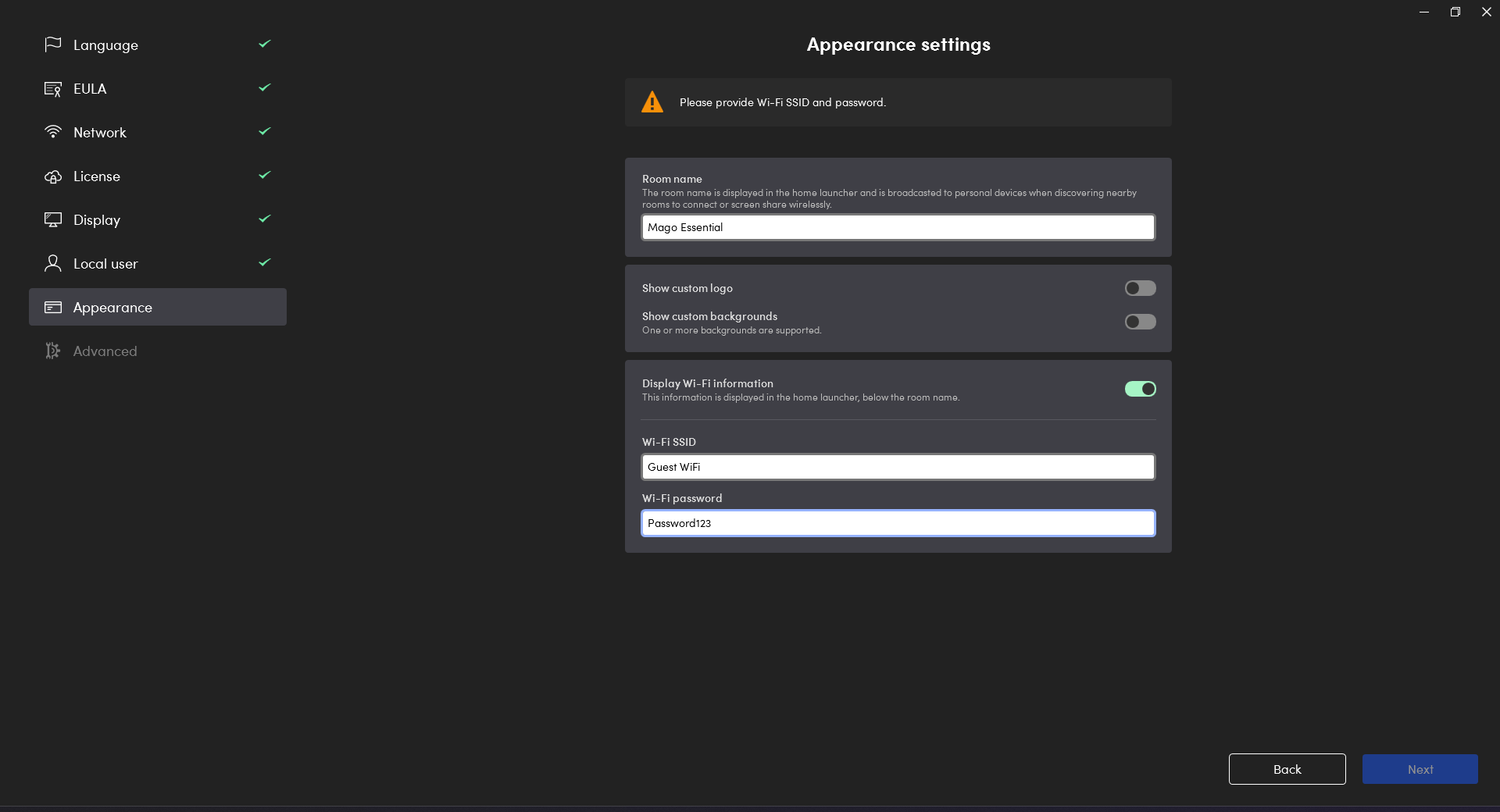Select the Language flag icon

pos(52,45)
